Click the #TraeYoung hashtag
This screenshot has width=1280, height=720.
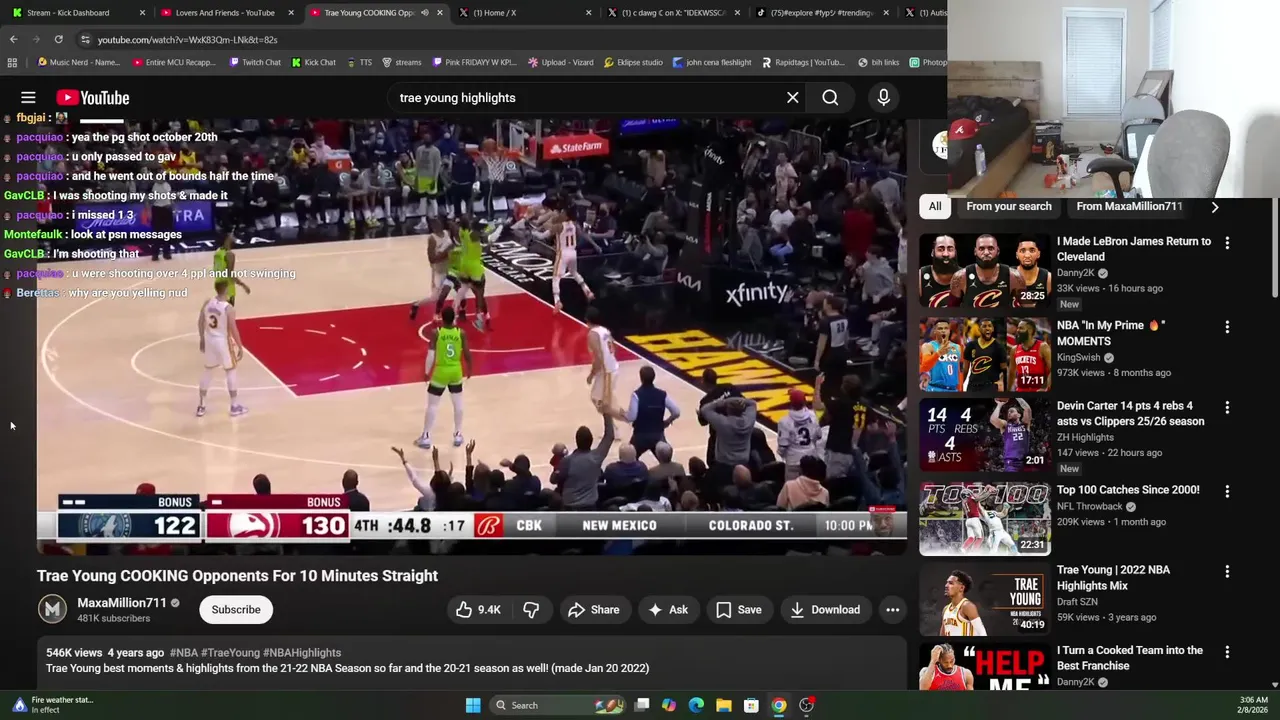pyautogui.click(x=230, y=653)
